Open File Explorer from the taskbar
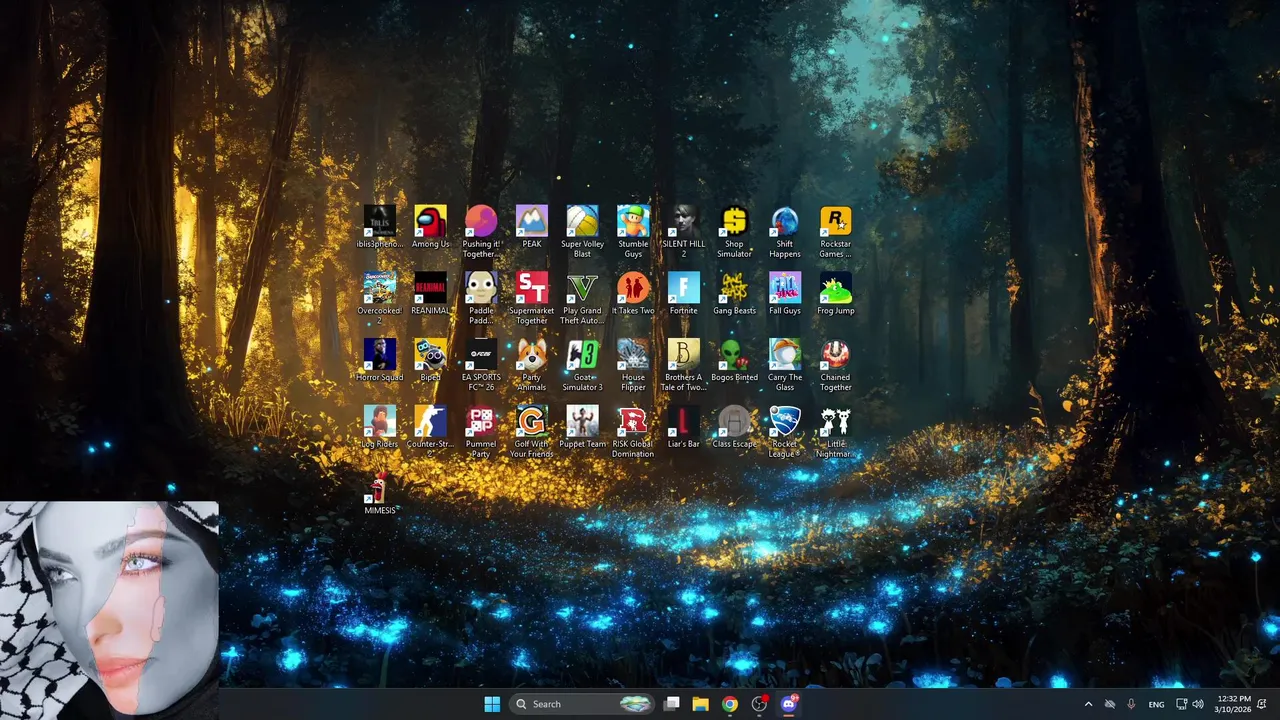The height and width of the screenshot is (720, 1280). click(700, 704)
